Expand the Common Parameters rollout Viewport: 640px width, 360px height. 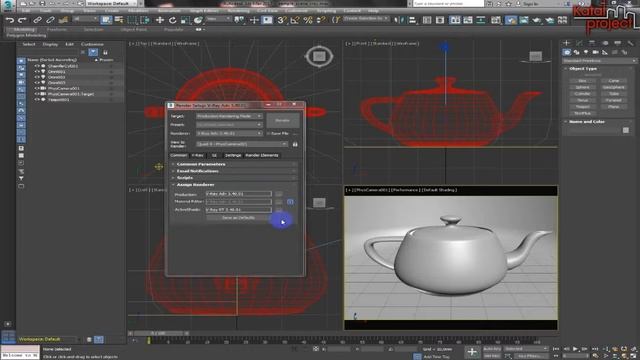pos(234,164)
